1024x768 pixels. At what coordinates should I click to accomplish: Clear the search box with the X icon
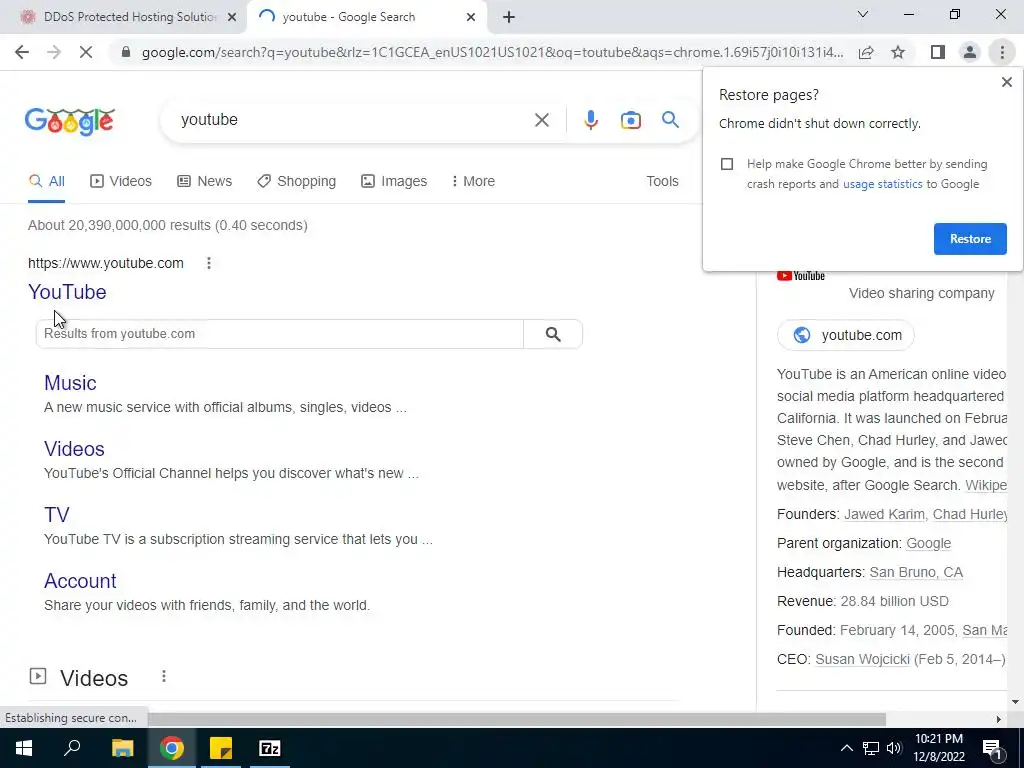pos(541,120)
